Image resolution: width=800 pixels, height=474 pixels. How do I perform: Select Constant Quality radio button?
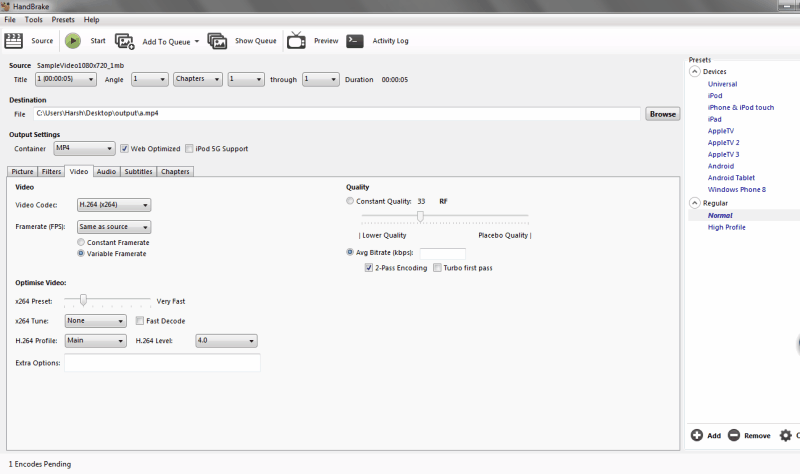[x=350, y=201]
